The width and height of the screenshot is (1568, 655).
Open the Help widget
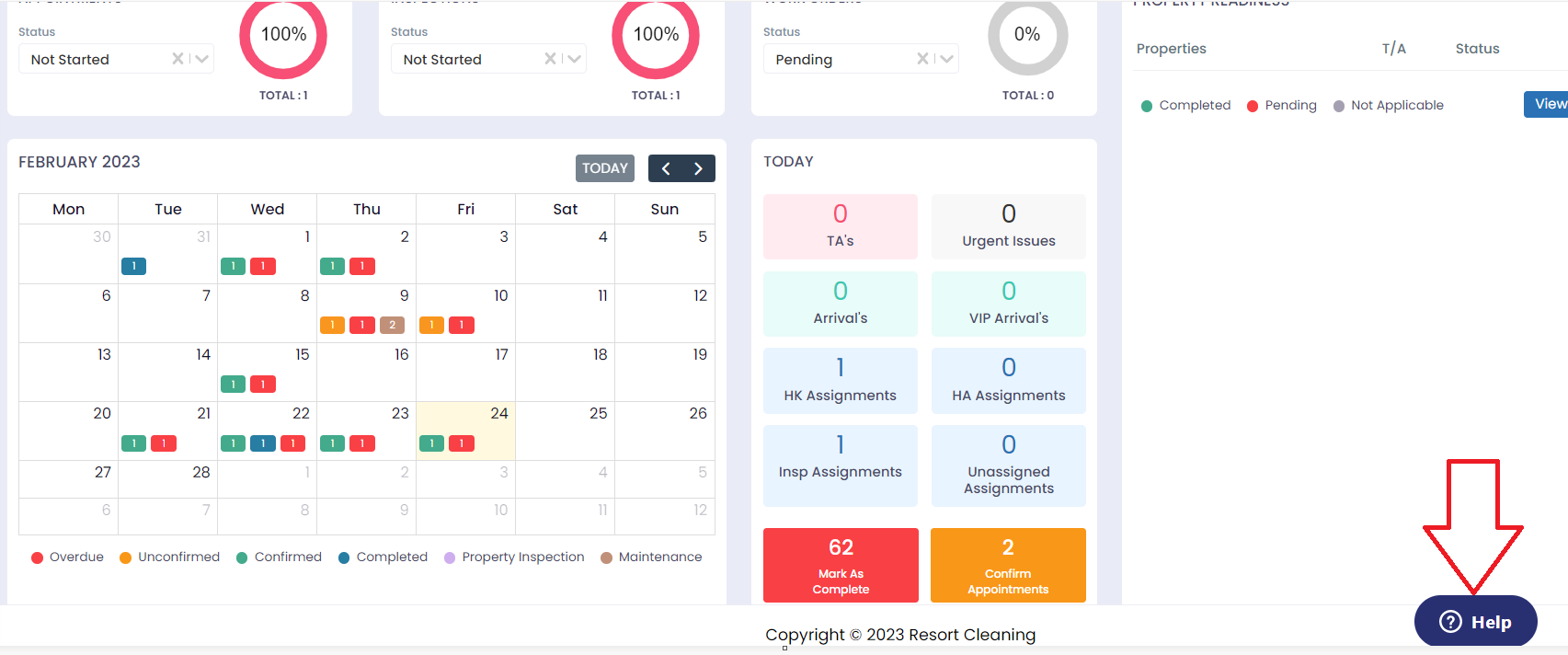[1475, 622]
